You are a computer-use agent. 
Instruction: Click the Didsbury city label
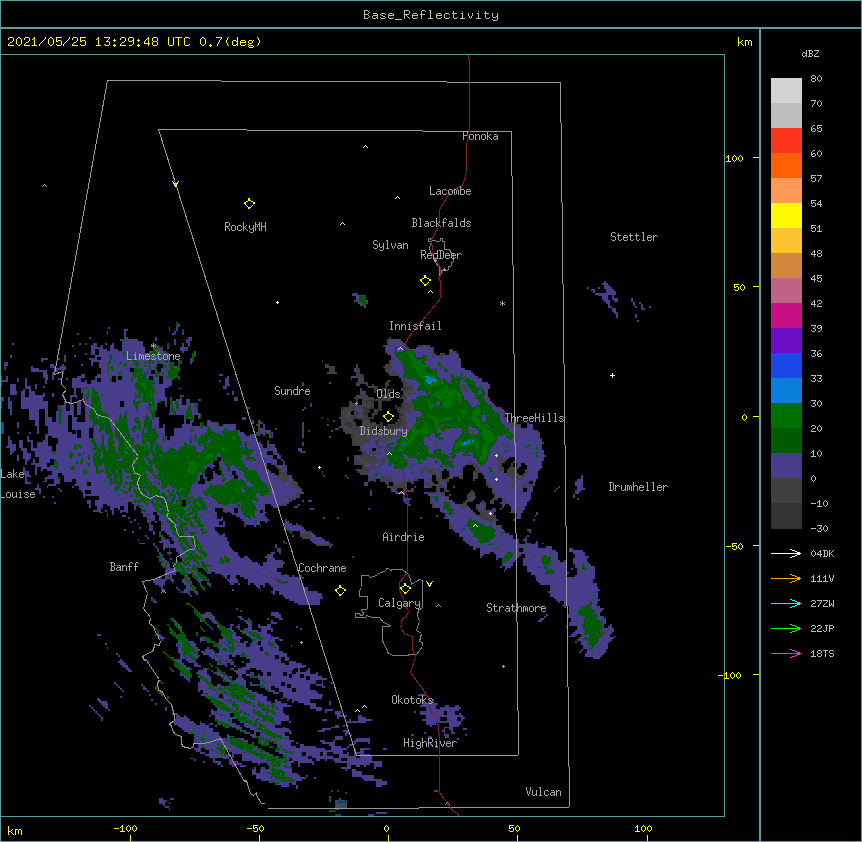pos(384,431)
